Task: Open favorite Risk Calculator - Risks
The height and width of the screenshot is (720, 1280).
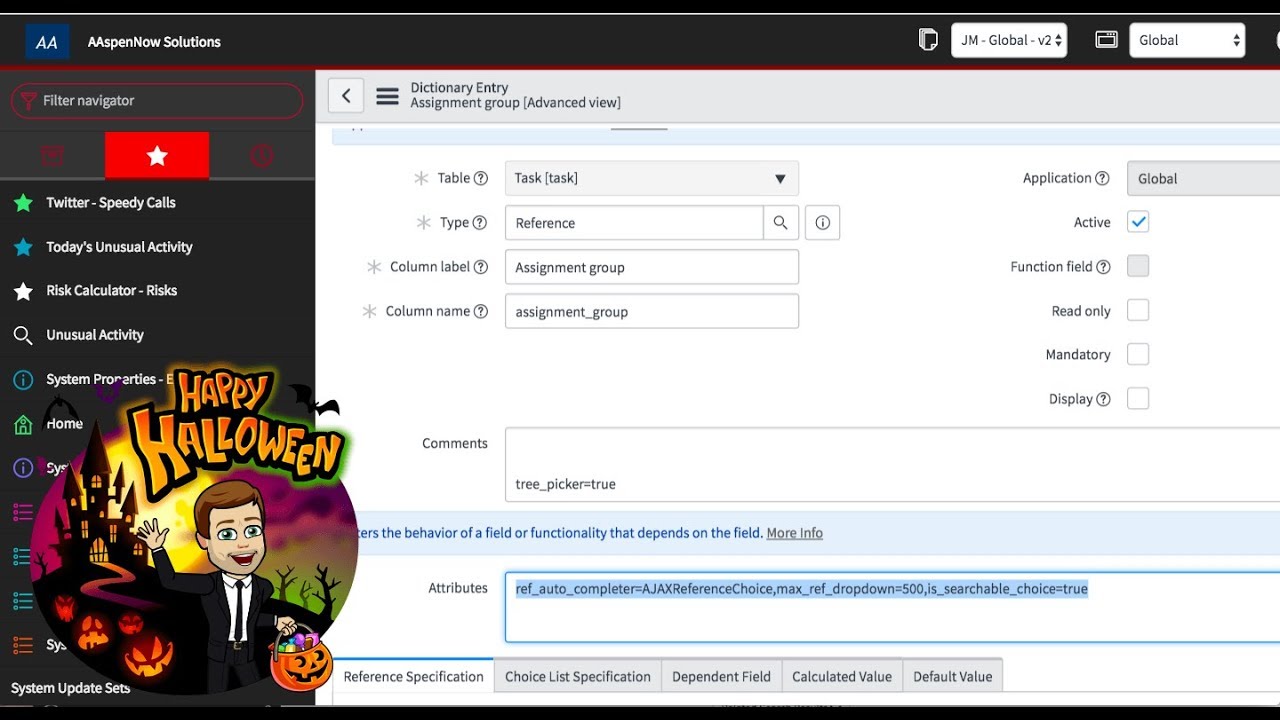Action: (x=112, y=291)
